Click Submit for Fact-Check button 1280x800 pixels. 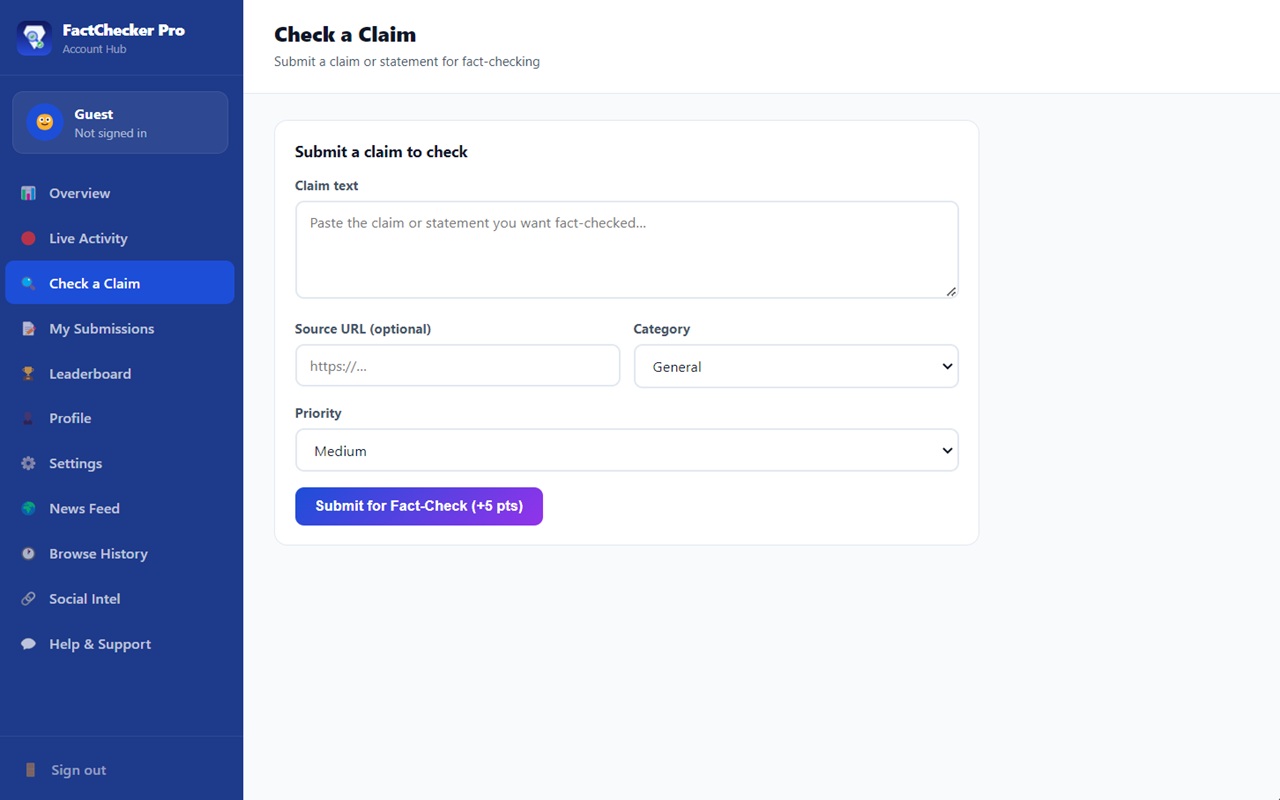[x=419, y=506]
